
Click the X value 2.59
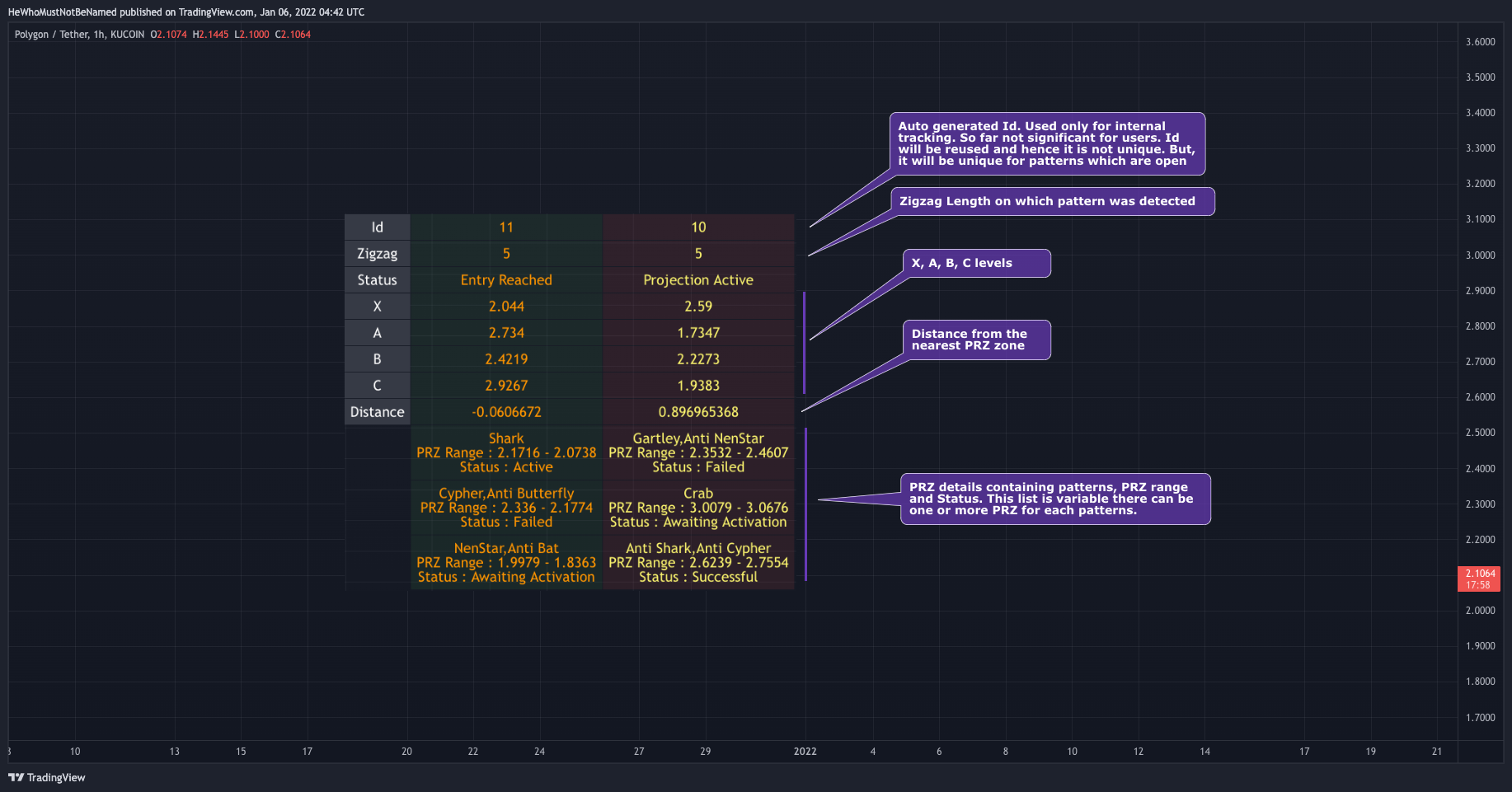click(698, 307)
